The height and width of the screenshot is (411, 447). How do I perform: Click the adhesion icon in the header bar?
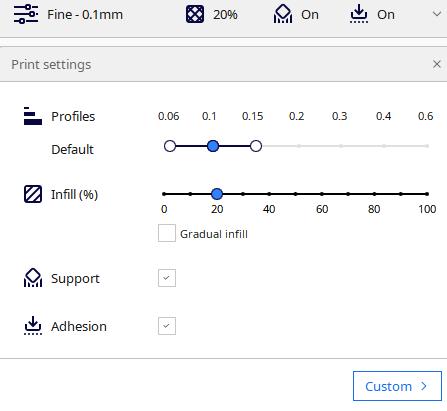[359, 14]
